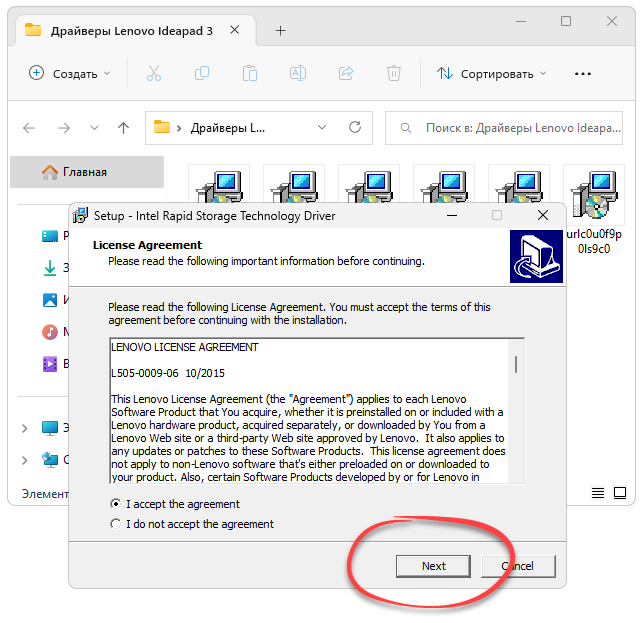Open Главная in the navigation pane
This screenshot has height=623, width=641.
[87, 172]
